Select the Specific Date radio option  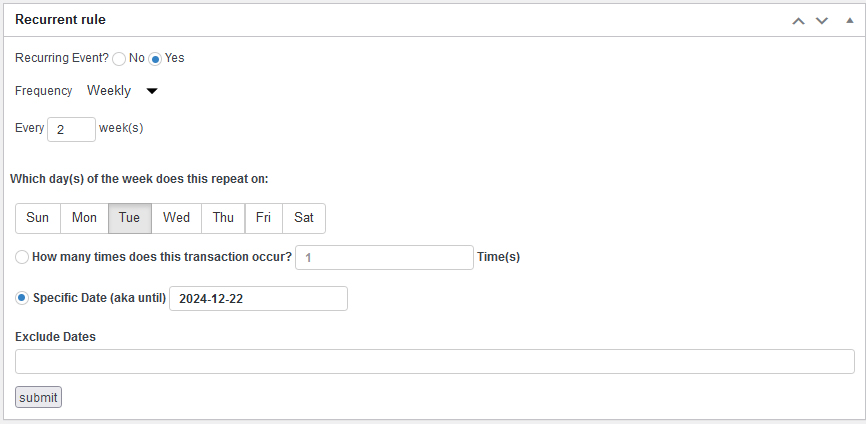point(22,298)
